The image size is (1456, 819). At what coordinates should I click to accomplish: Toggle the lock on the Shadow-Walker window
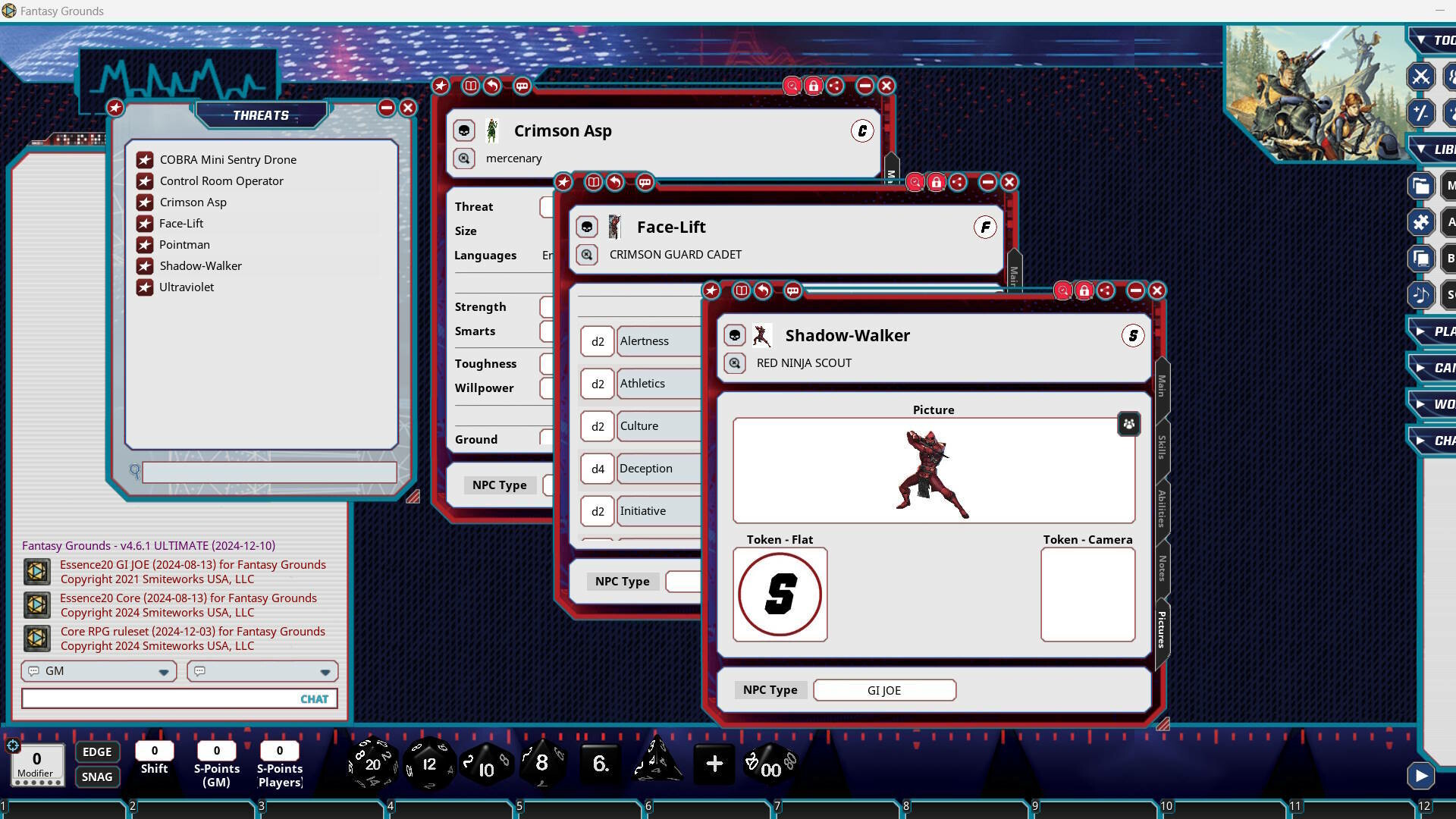coord(1084,290)
